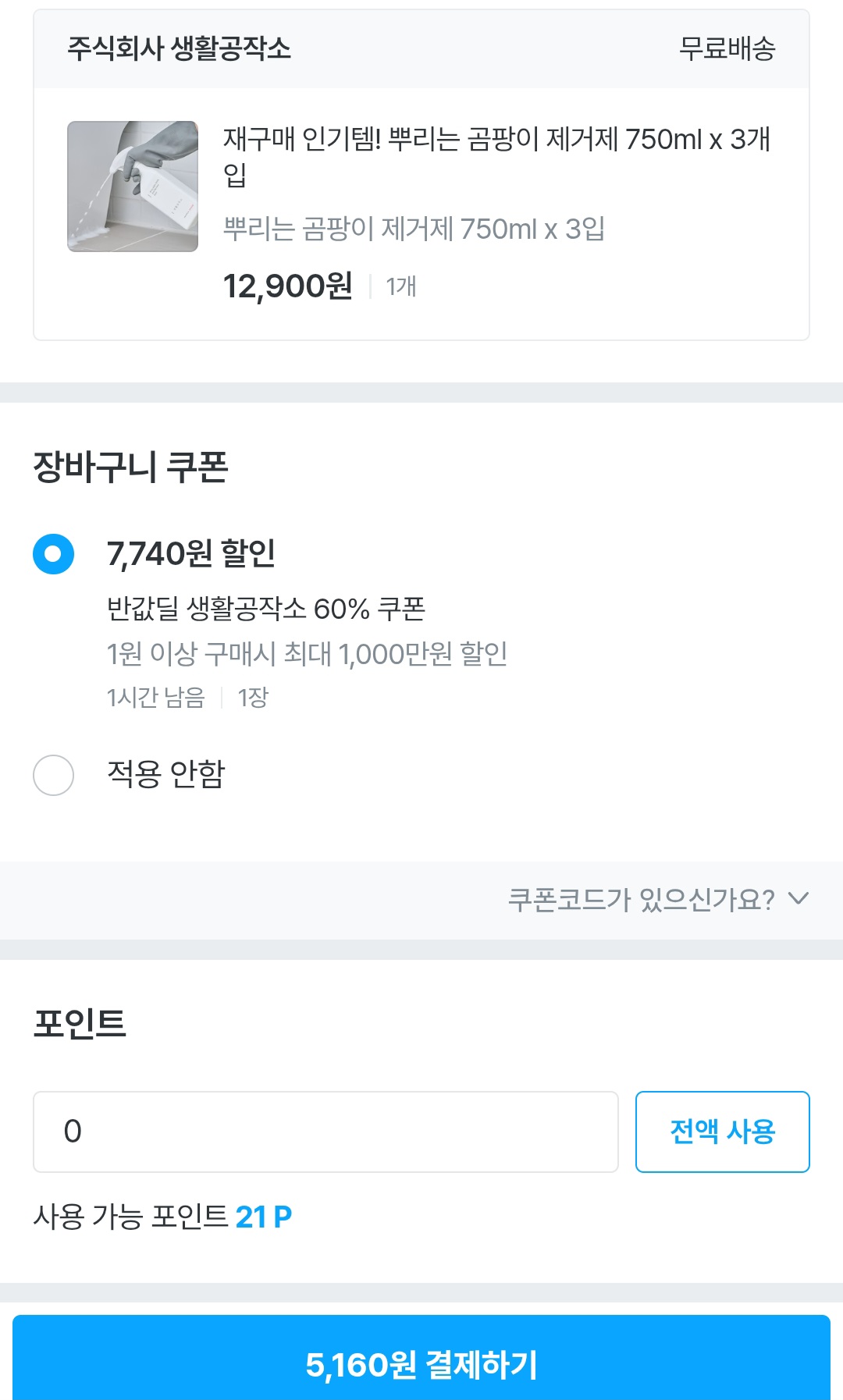Click the 무료배송 shipping label
Viewport: 843px width, 1400px height.
pyautogui.click(x=727, y=49)
